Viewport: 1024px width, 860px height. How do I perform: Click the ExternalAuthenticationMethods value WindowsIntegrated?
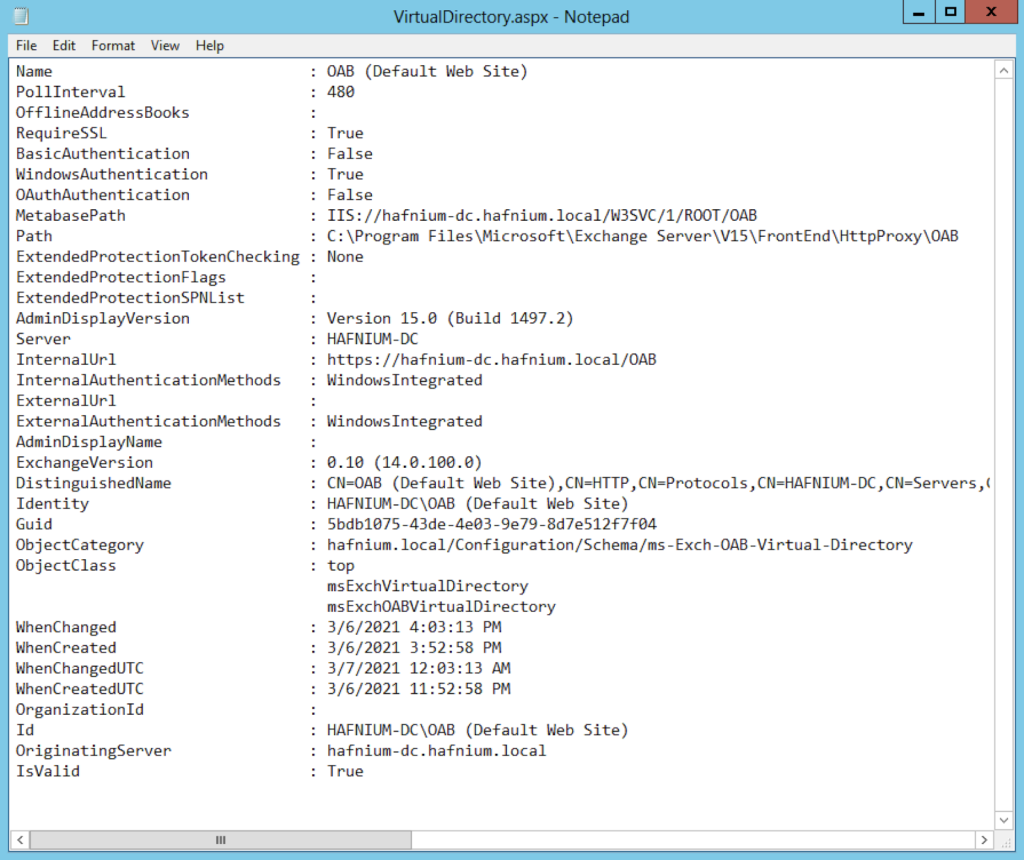click(404, 421)
